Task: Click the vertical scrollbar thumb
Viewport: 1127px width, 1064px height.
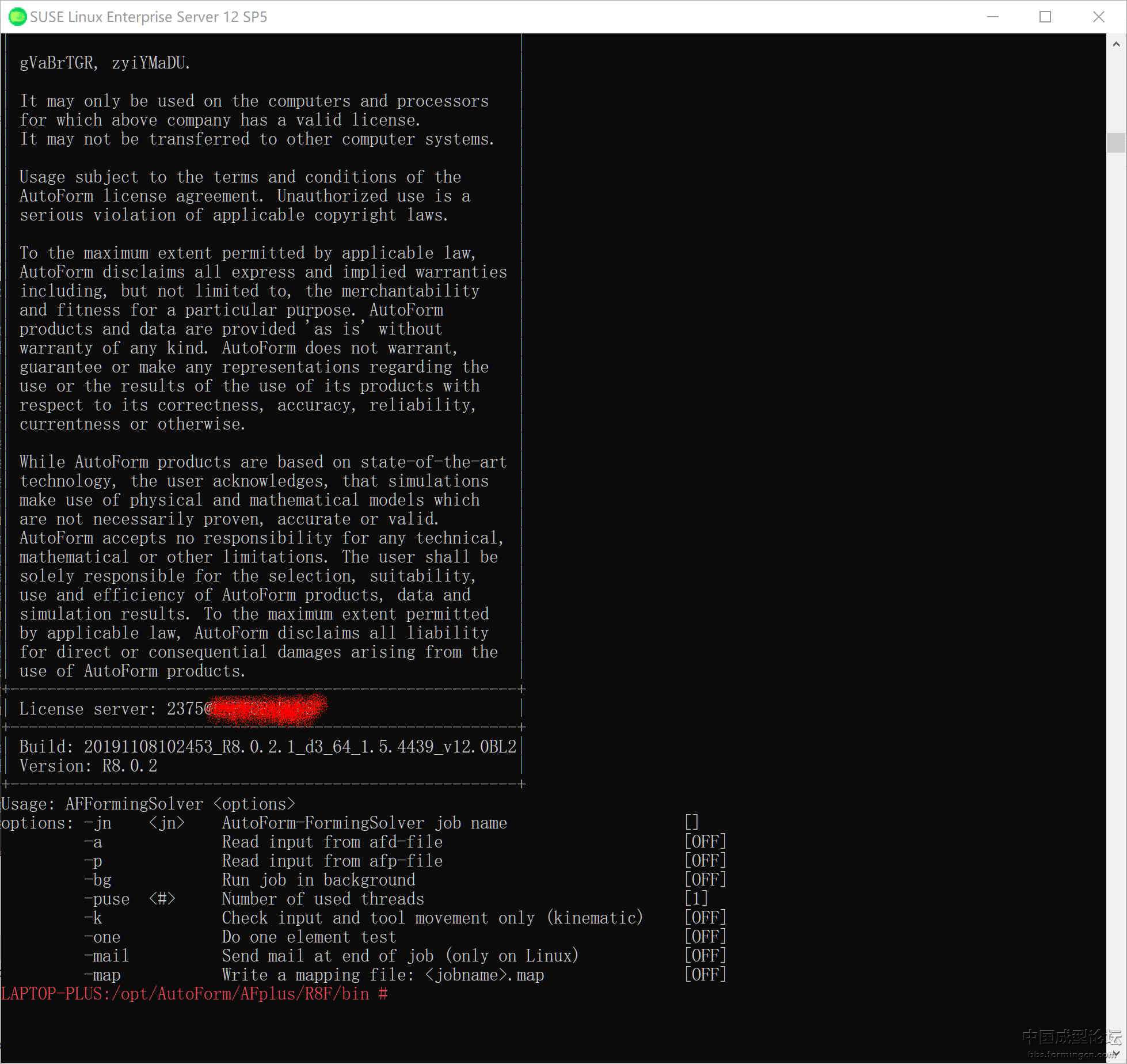Action: coord(1116,142)
